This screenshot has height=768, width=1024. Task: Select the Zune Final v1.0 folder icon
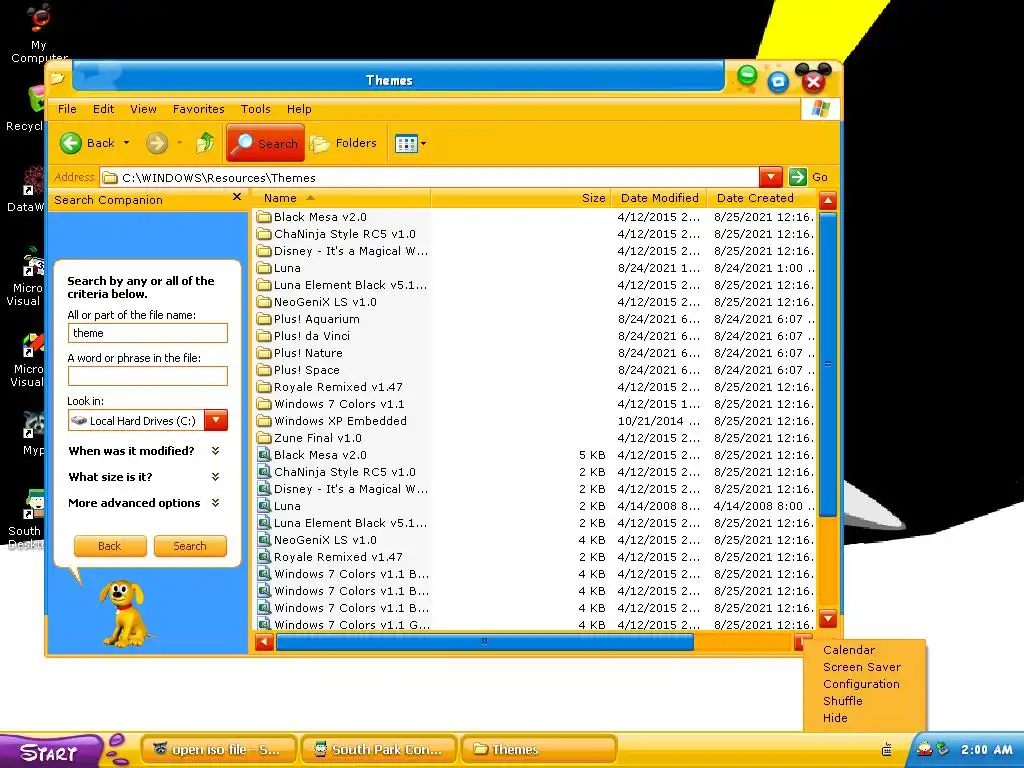pos(264,438)
